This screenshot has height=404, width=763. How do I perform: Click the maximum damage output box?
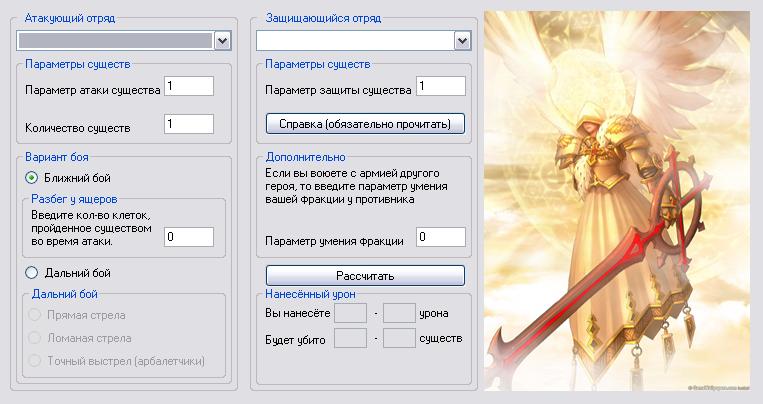399,313
